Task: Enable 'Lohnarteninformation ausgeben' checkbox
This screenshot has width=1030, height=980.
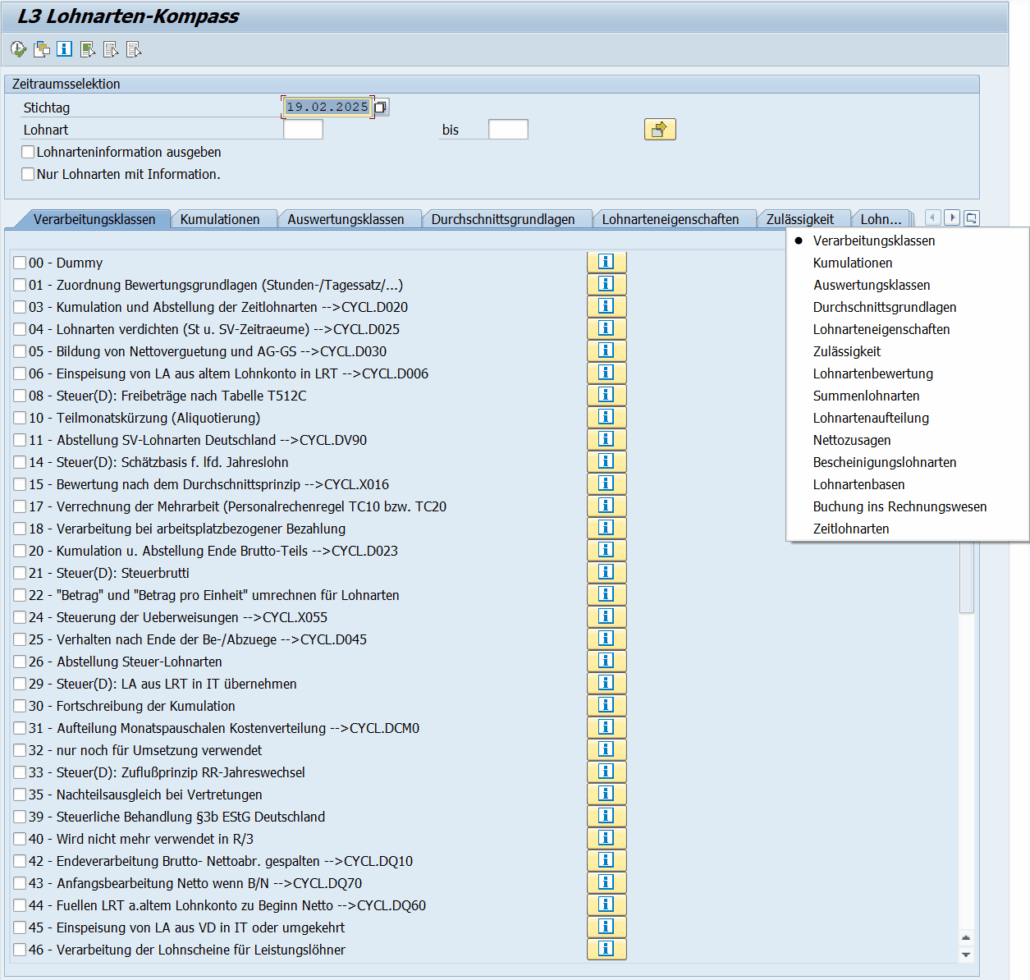Action: coord(28,152)
